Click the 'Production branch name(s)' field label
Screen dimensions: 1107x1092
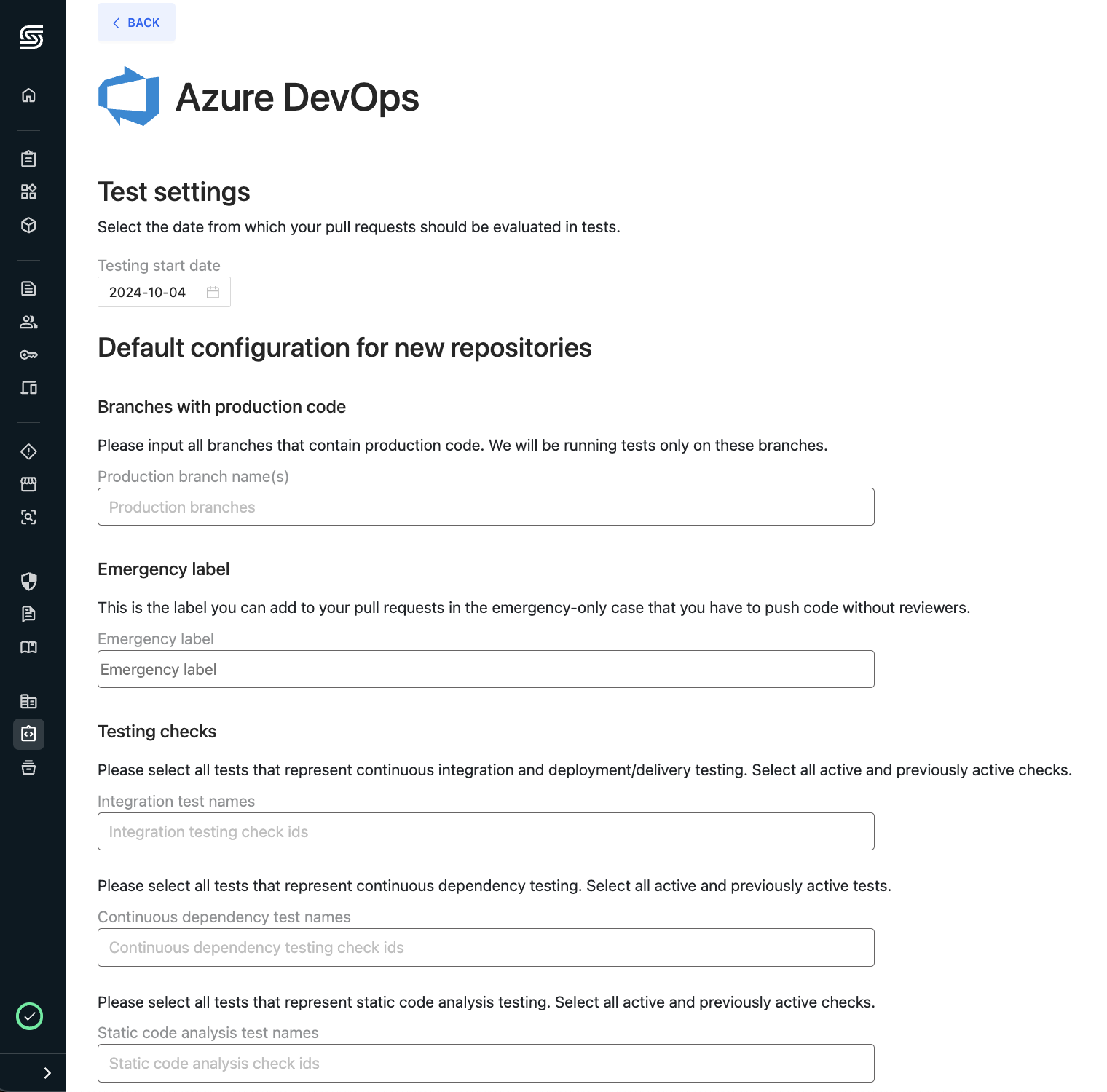coord(193,477)
